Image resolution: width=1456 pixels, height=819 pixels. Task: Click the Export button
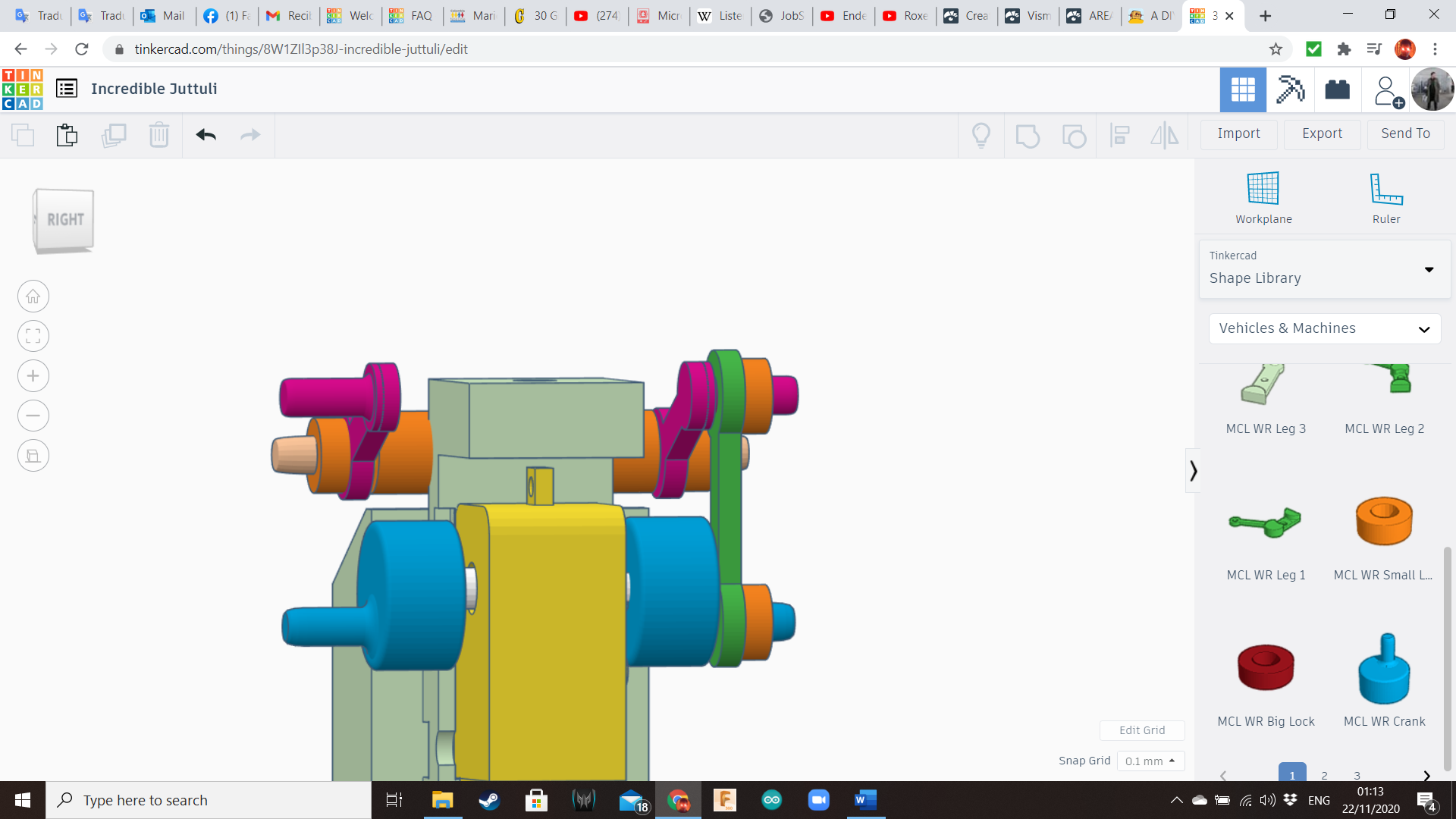pos(1321,133)
